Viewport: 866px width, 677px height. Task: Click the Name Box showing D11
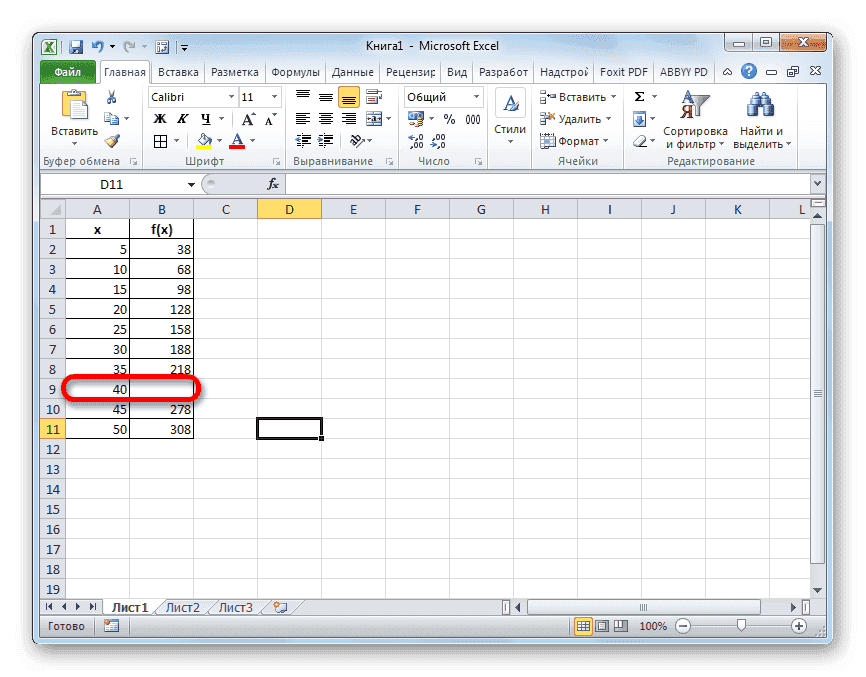[x=113, y=183]
